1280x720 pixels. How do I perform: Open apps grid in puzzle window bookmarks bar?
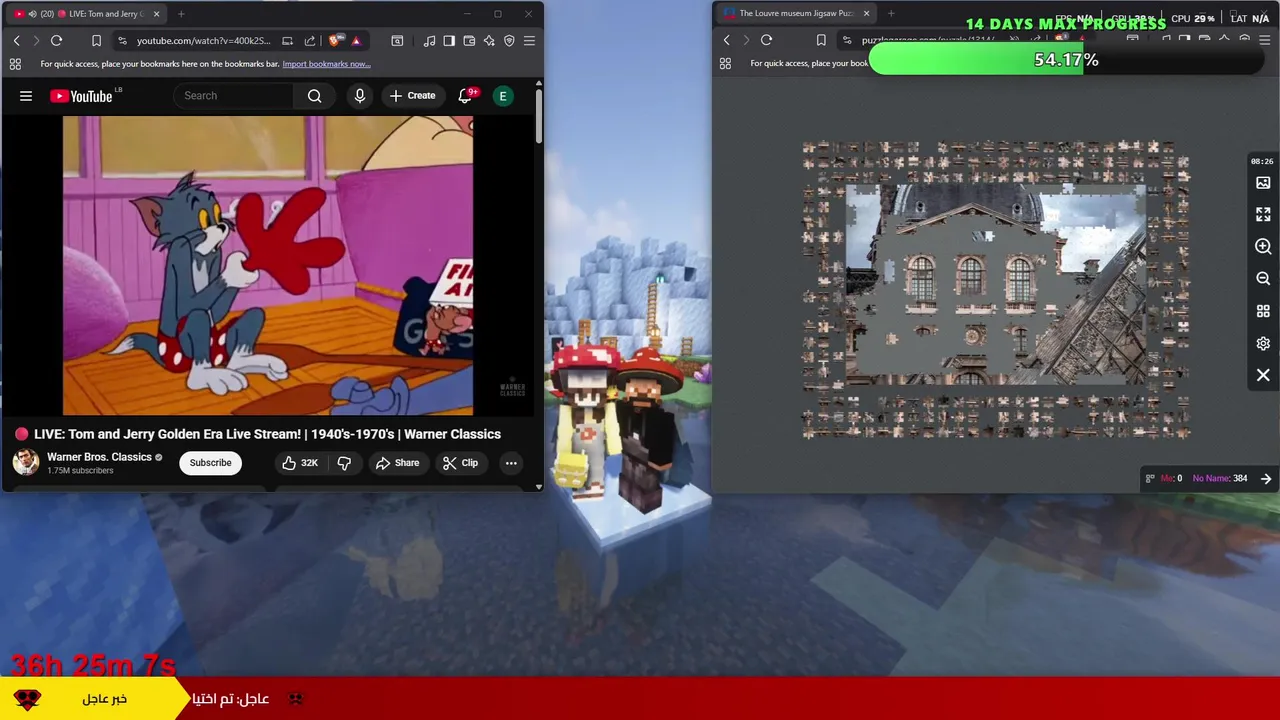coord(725,64)
